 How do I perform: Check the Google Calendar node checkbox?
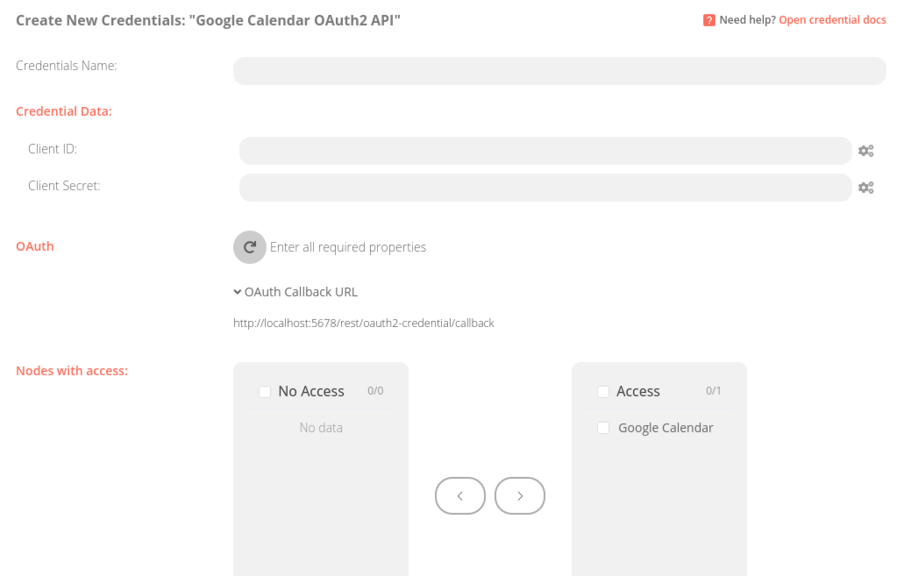click(603, 428)
